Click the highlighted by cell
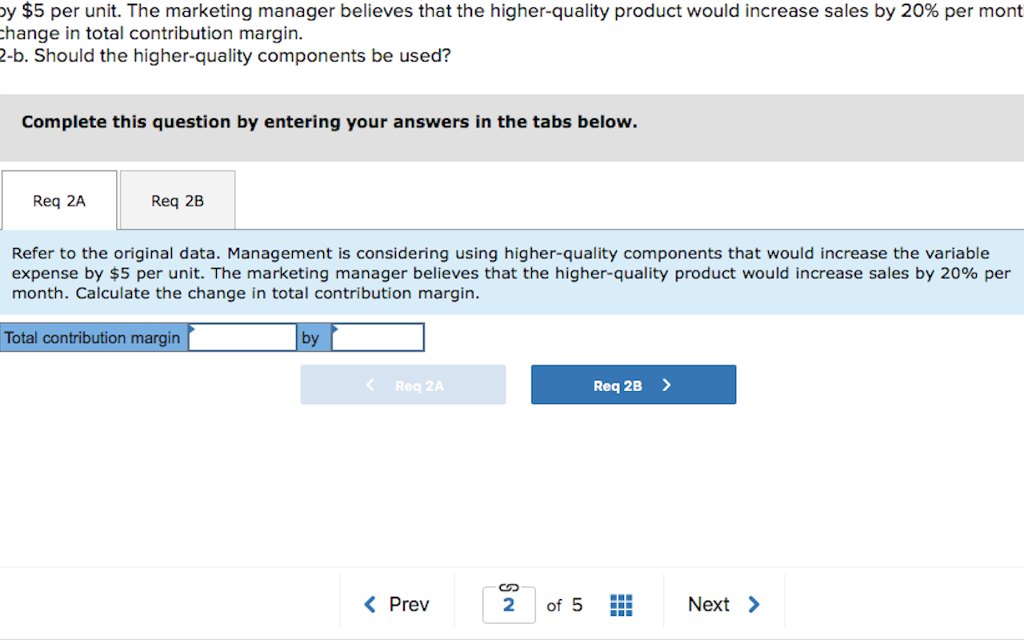This screenshot has height=640, width=1024. (310, 337)
